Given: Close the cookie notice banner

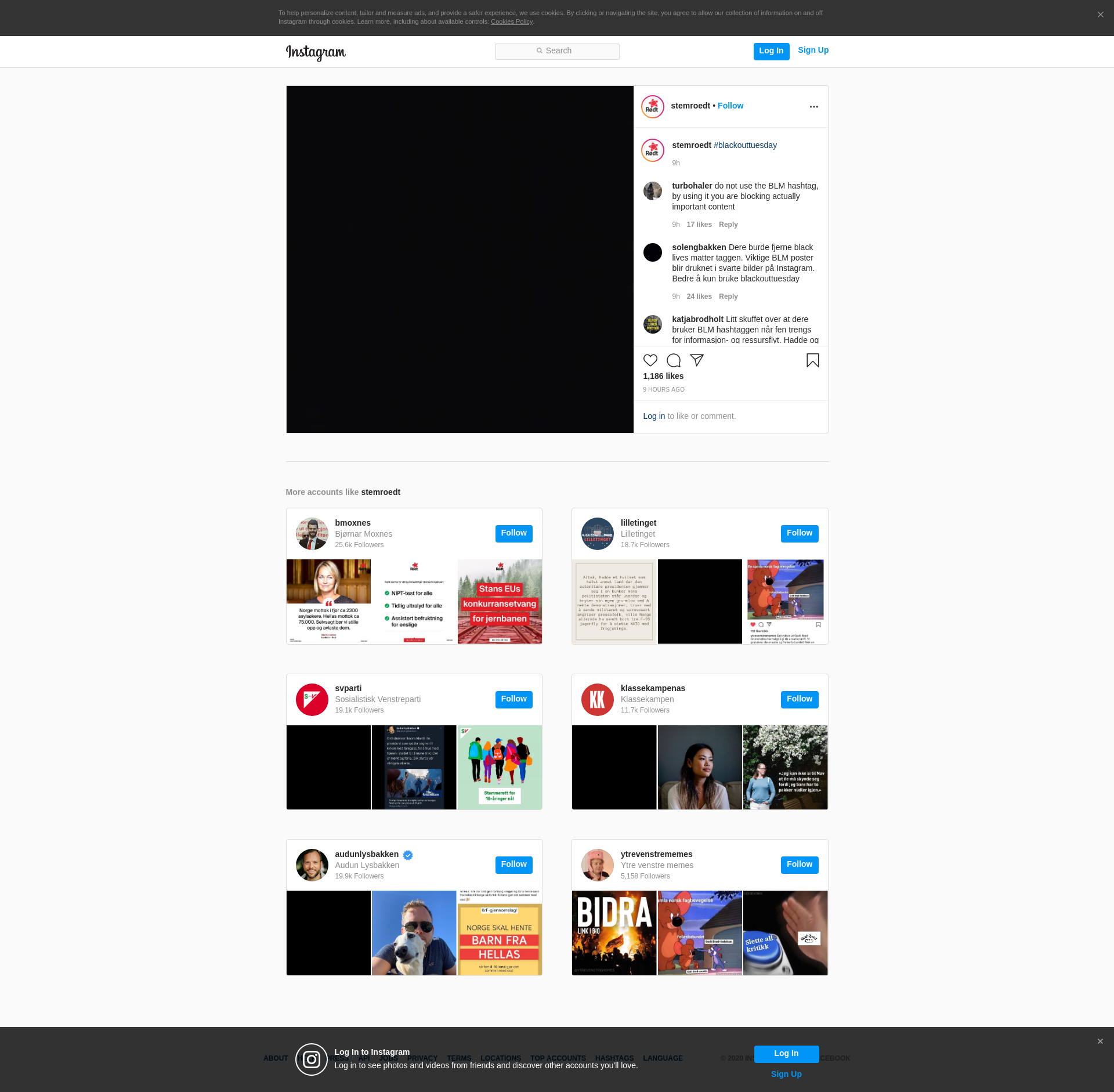Looking at the screenshot, I should point(1101,15).
